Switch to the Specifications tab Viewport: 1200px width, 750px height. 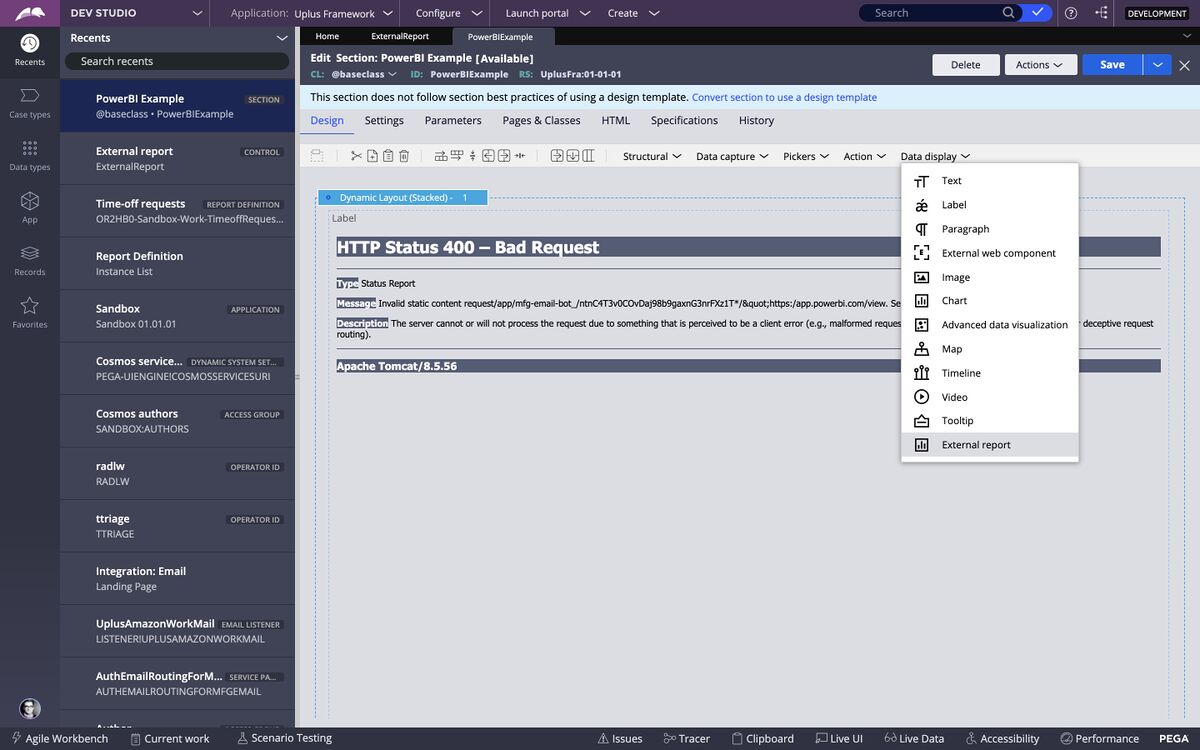coord(684,120)
